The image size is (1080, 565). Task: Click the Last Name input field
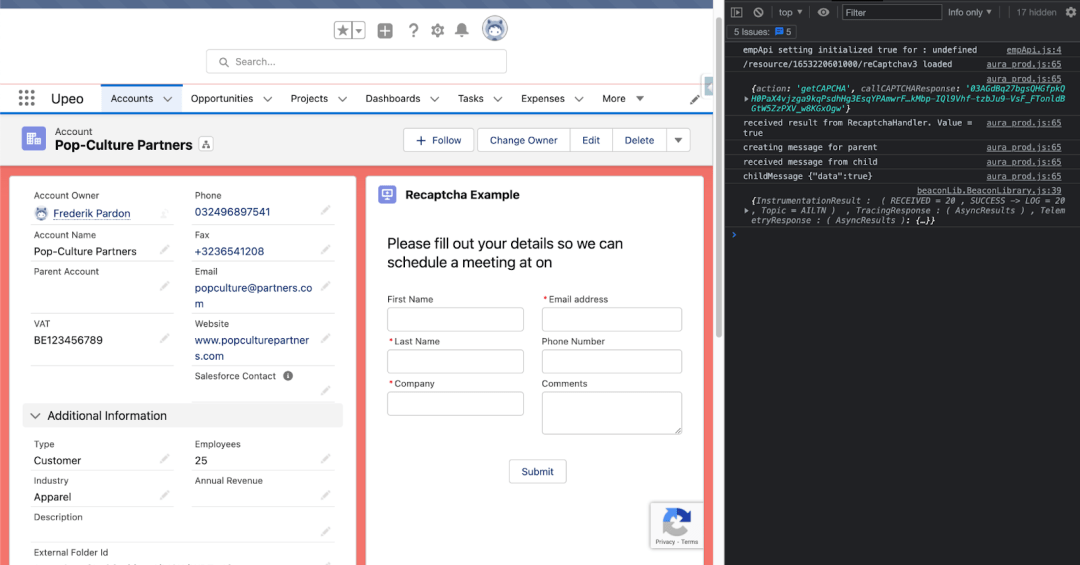click(455, 362)
